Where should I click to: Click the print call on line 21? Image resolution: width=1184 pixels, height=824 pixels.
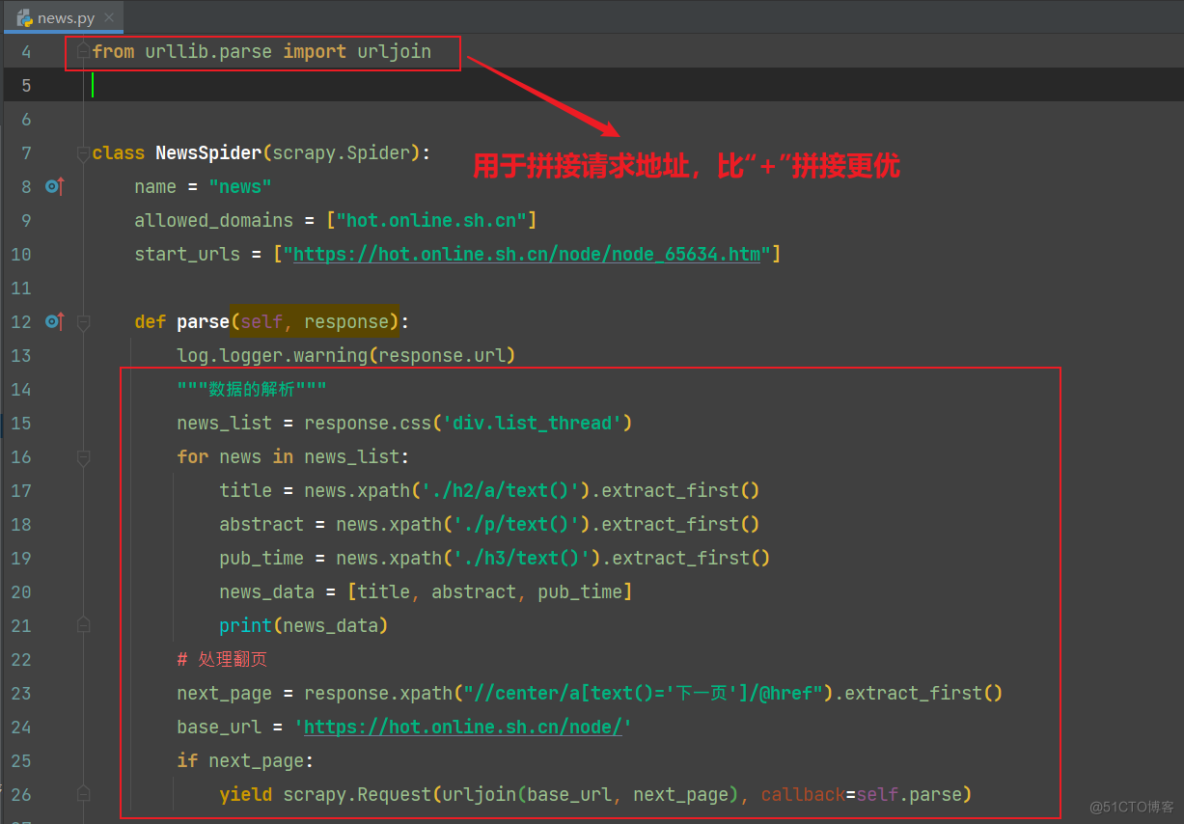tap(245, 625)
